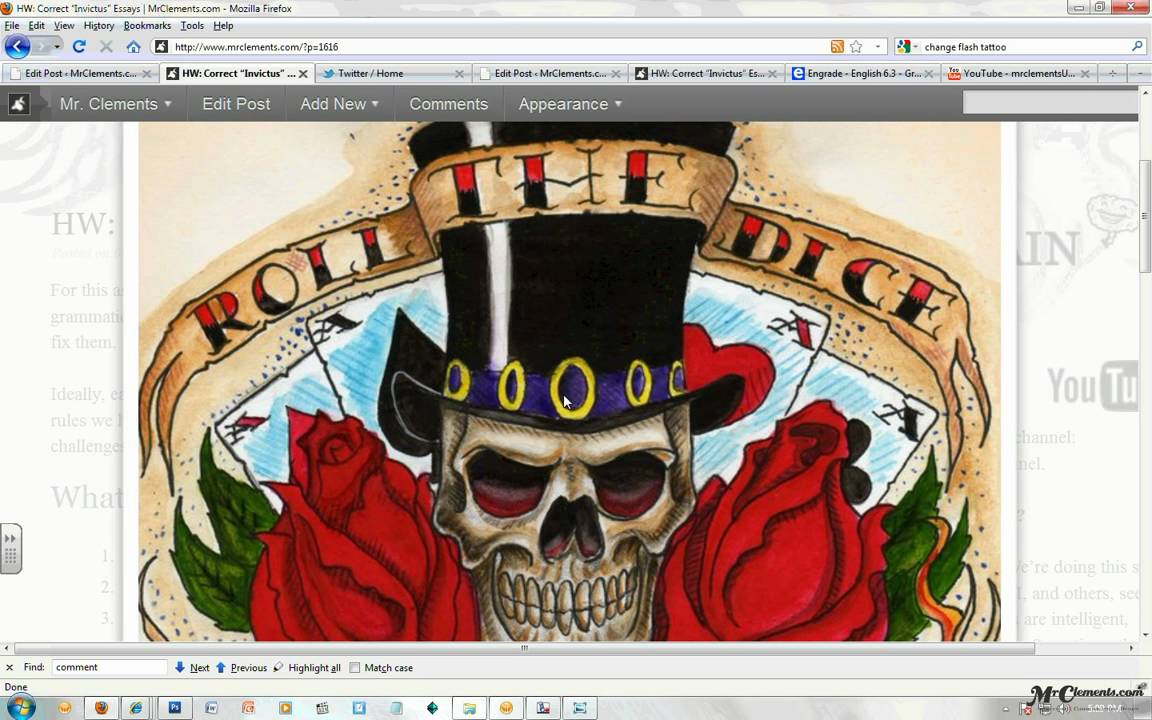Open the Windows Start button
The width and height of the screenshot is (1152, 720).
click(x=19, y=708)
